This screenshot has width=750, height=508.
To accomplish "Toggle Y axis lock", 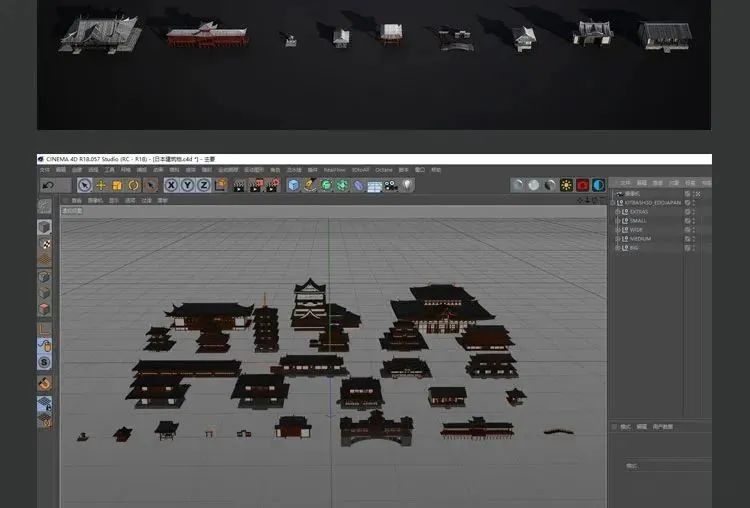I will coord(188,185).
